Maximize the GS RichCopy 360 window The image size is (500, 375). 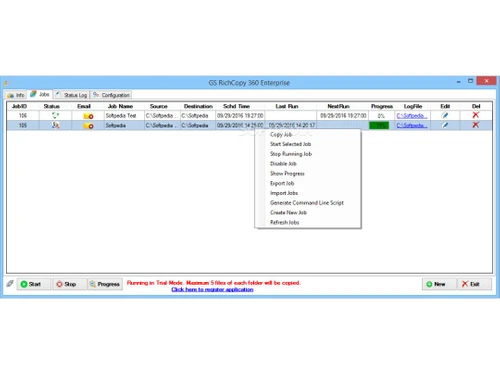pyautogui.click(x=470, y=81)
